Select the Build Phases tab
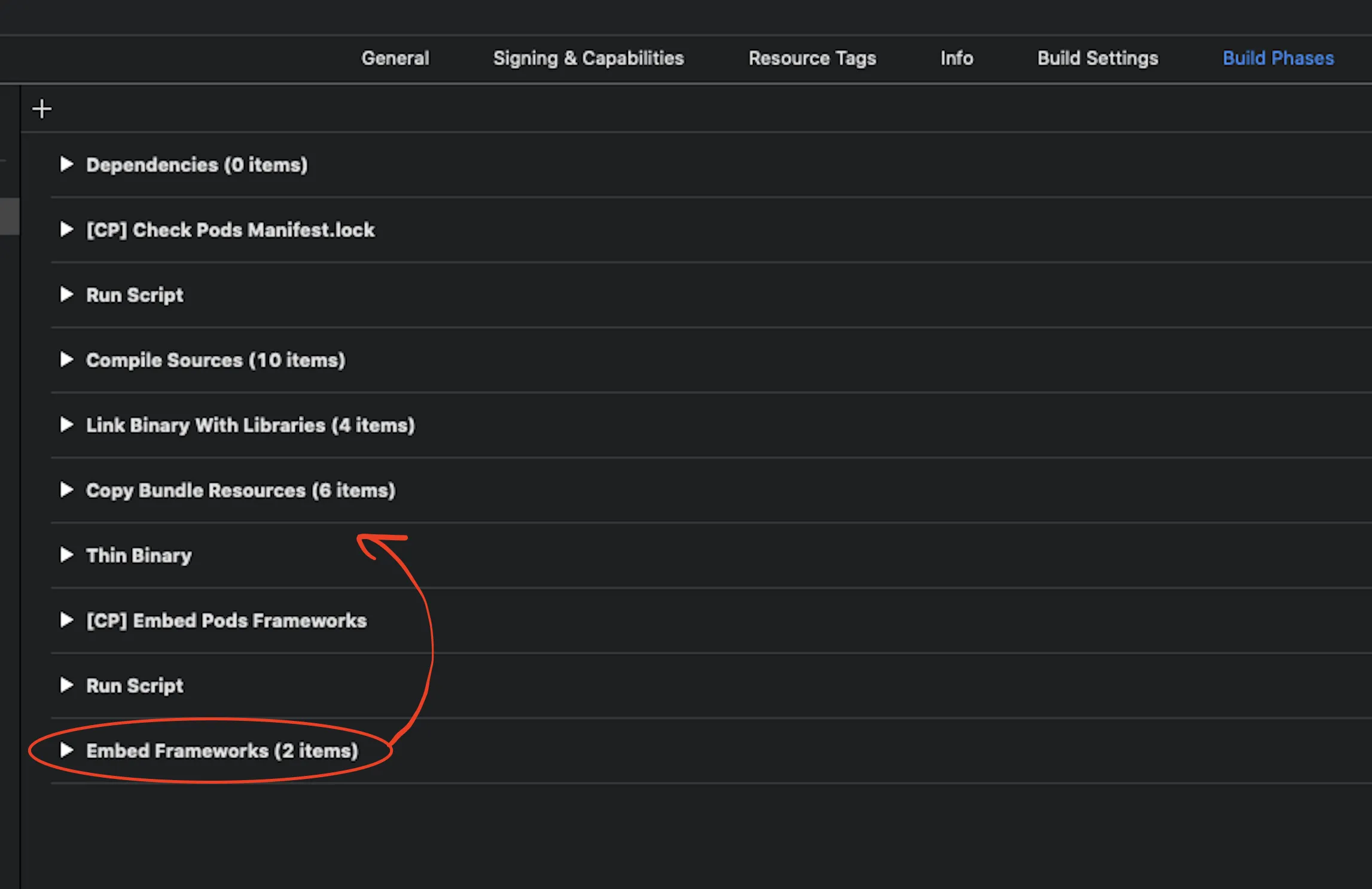The height and width of the screenshot is (889, 1372). (x=1278, y=58)
